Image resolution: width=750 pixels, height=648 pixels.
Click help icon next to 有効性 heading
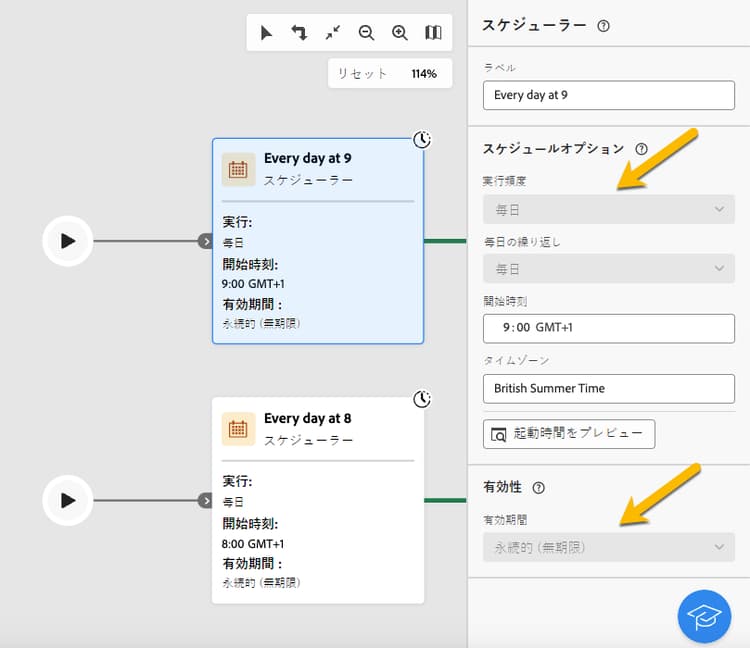[x=539, y=488]
